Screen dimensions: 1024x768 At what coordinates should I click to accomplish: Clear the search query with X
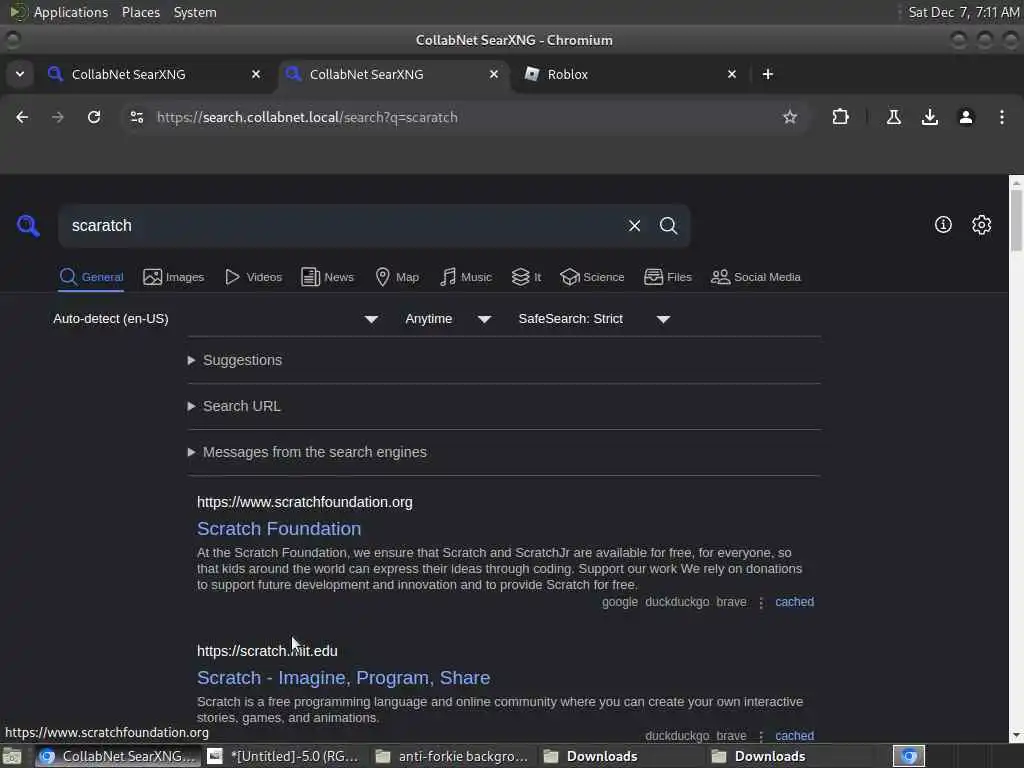[634, 226]
